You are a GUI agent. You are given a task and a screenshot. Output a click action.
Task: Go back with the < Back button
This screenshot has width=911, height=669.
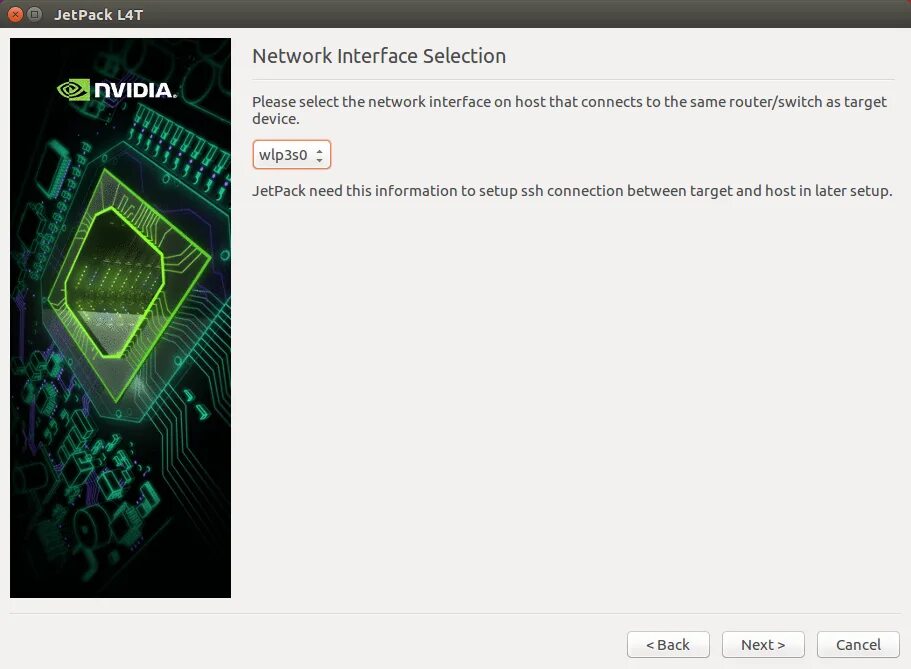point(668,645)
